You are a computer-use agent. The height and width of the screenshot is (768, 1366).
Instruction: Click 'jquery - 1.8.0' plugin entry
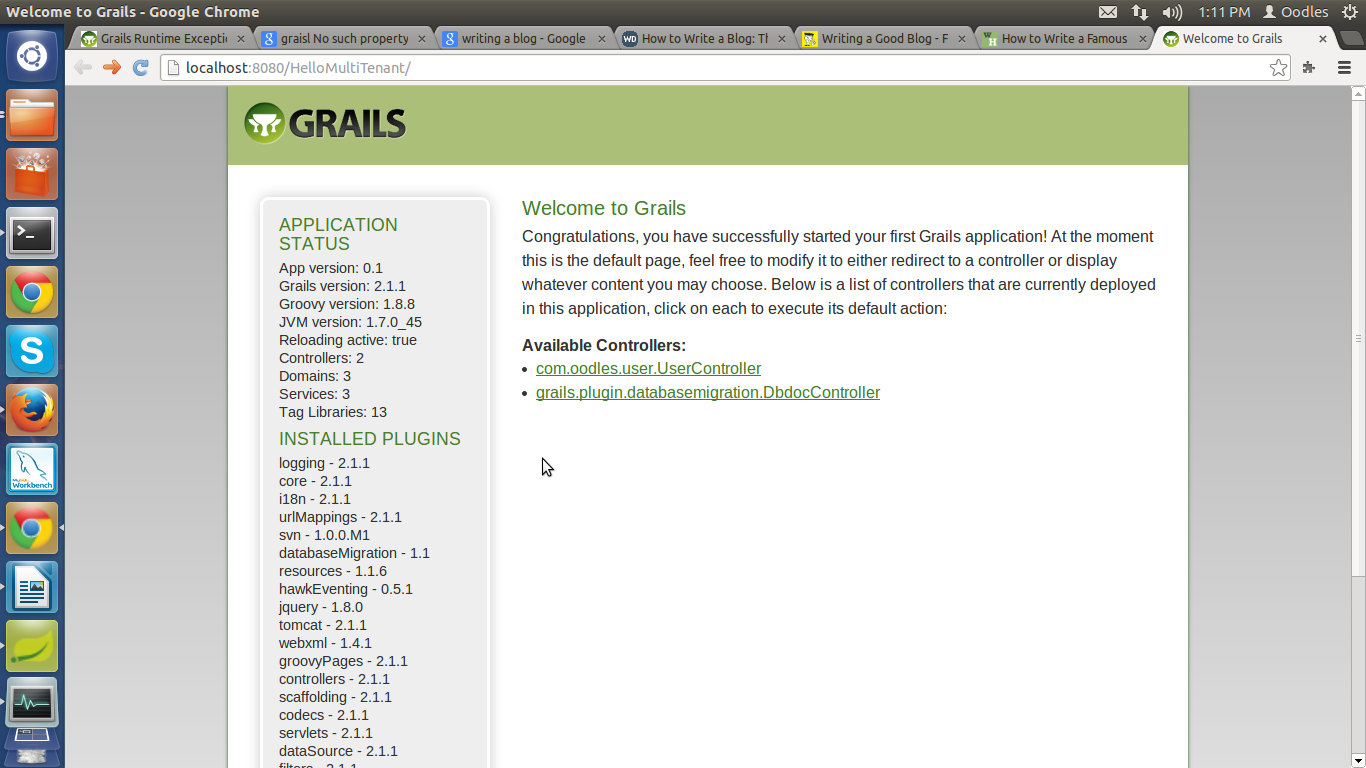click(x=321, y=607)
